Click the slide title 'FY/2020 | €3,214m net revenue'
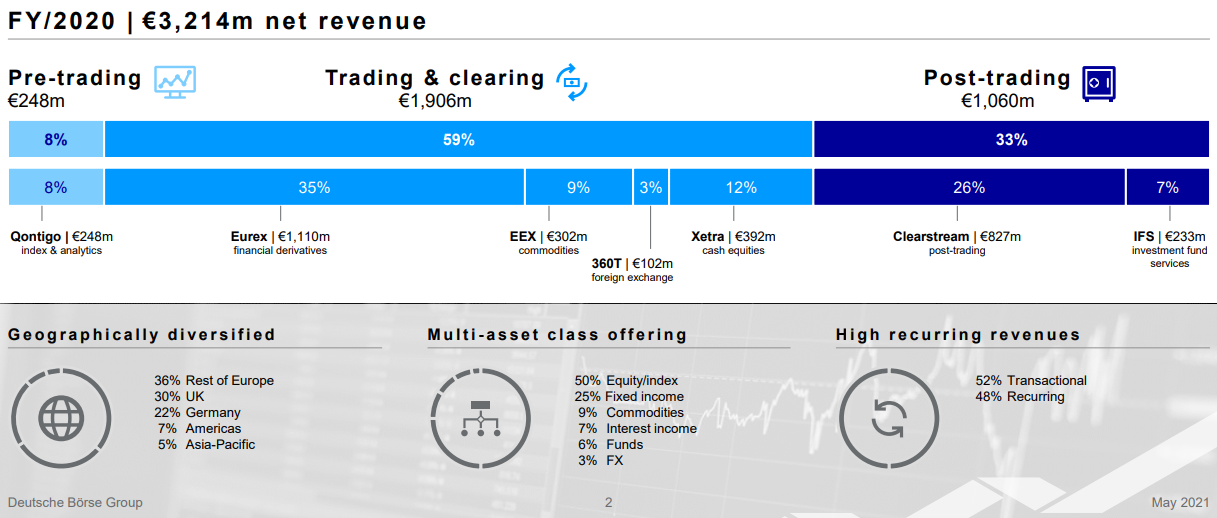1217x518 pixels. click(217, 21)
